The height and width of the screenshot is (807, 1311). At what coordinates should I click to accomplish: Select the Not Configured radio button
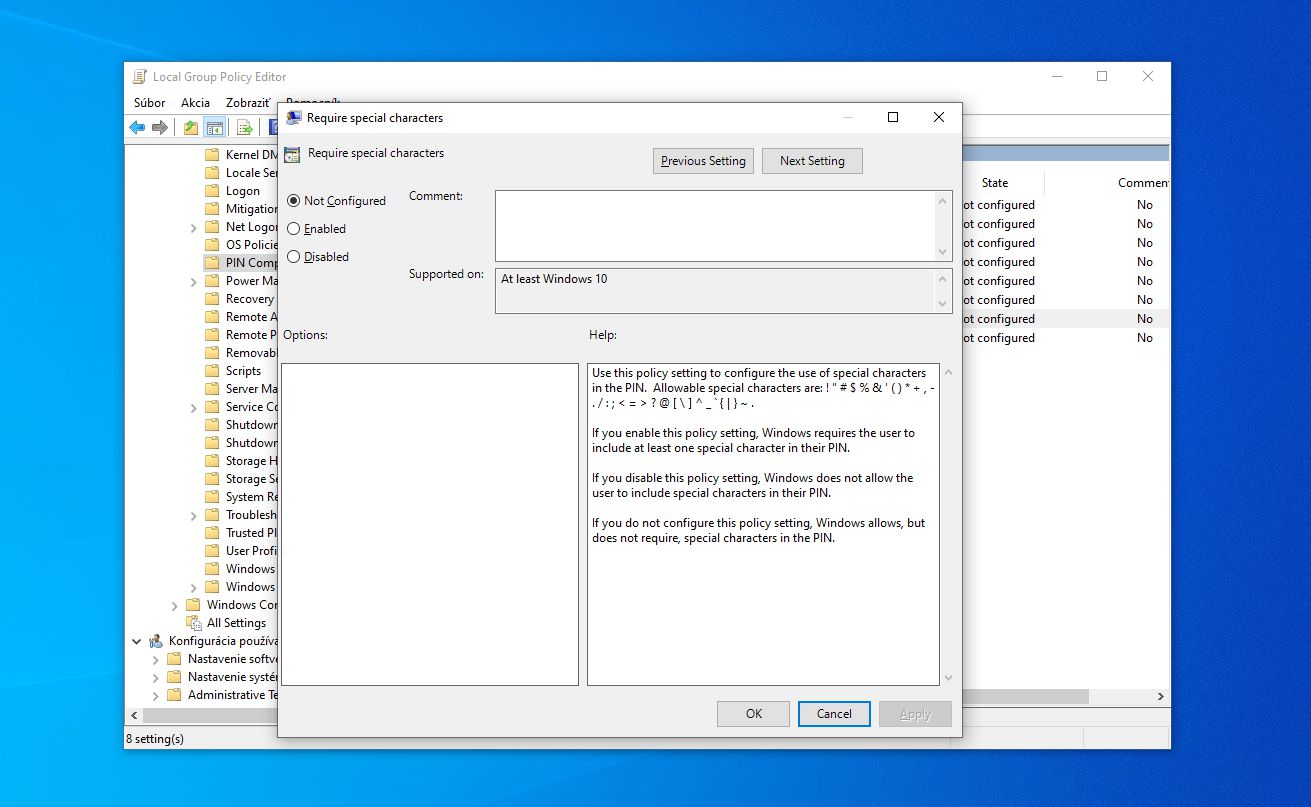(293, 201)
